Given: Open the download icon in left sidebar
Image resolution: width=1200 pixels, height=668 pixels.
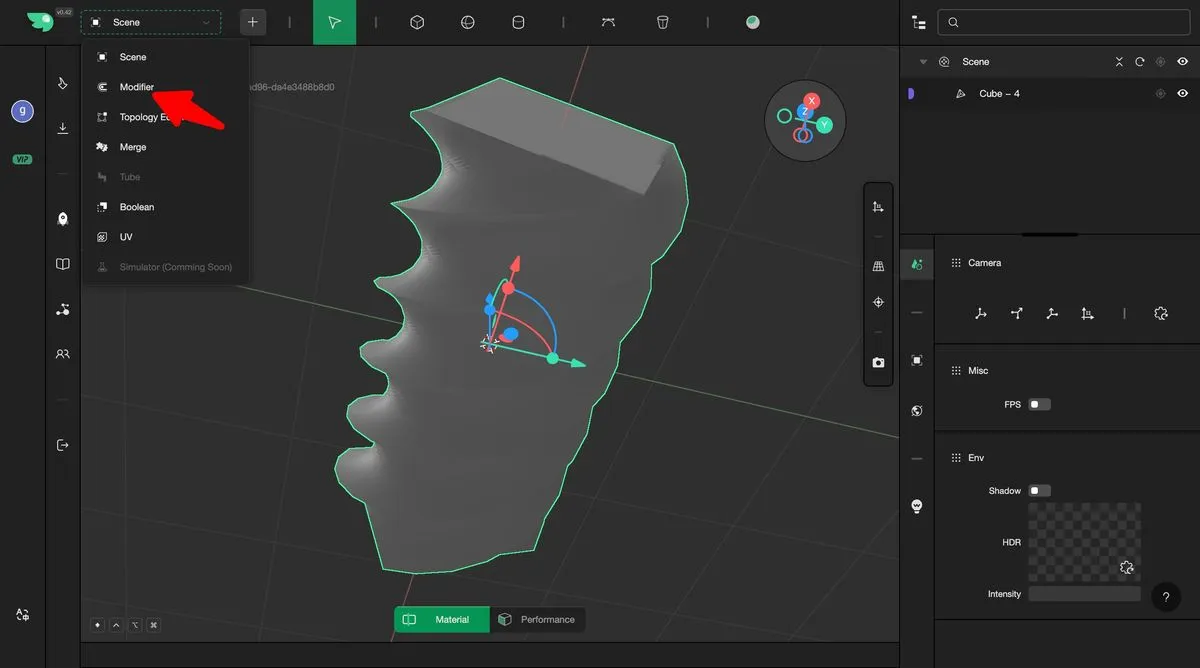Looking at the screenshot, I should (63, 128).
